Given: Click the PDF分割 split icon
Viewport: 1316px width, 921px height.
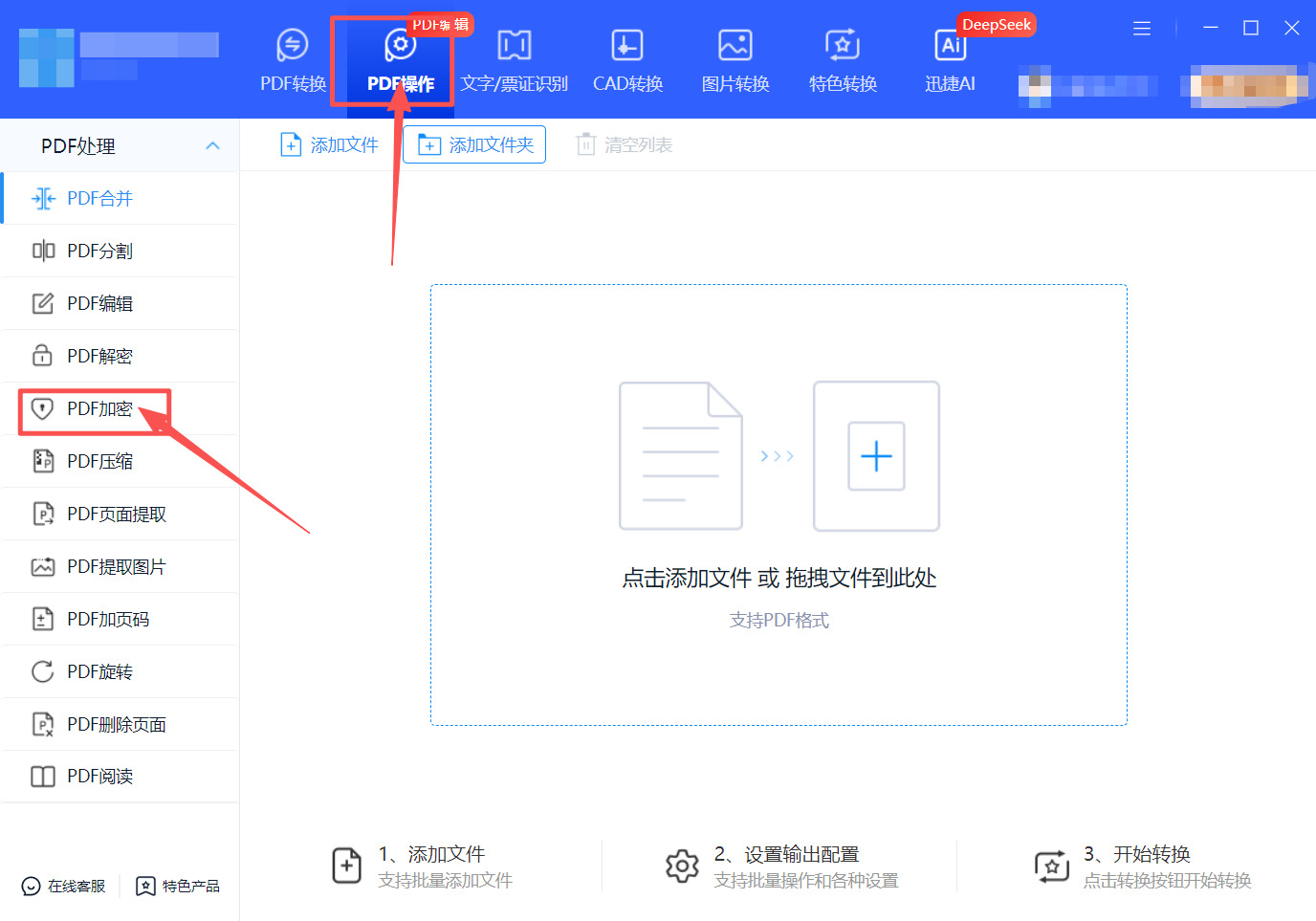Looking at the screenshot, I should tap(43, 251).
